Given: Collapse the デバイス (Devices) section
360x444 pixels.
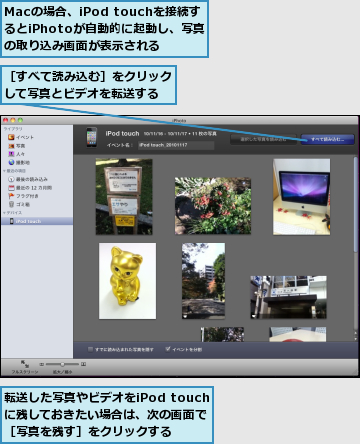Looking at the screenshot, I should pyautogui.click(x=5, y=213).
